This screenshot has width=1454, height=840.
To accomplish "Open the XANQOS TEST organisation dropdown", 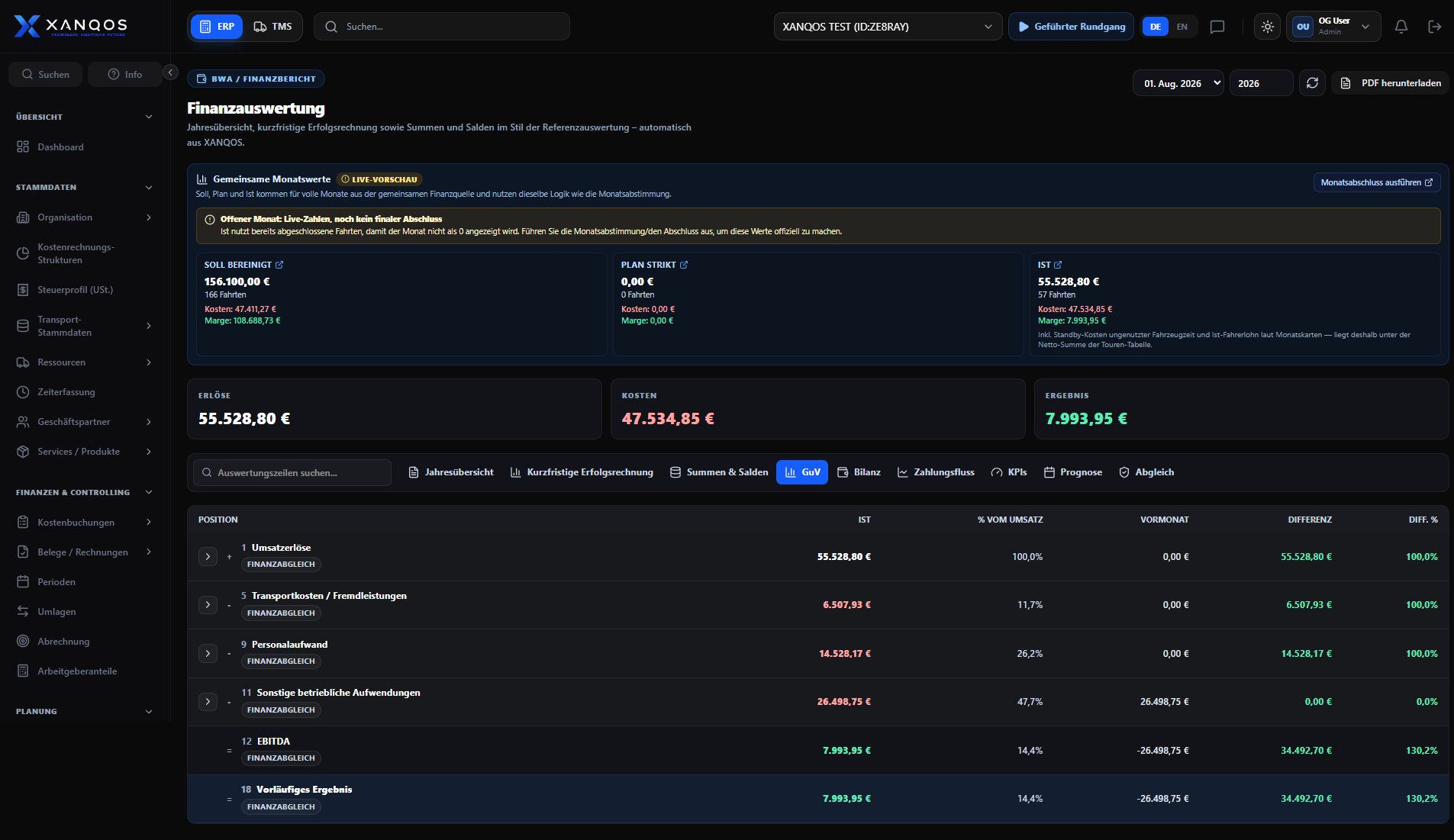I will tap(888, 27).
